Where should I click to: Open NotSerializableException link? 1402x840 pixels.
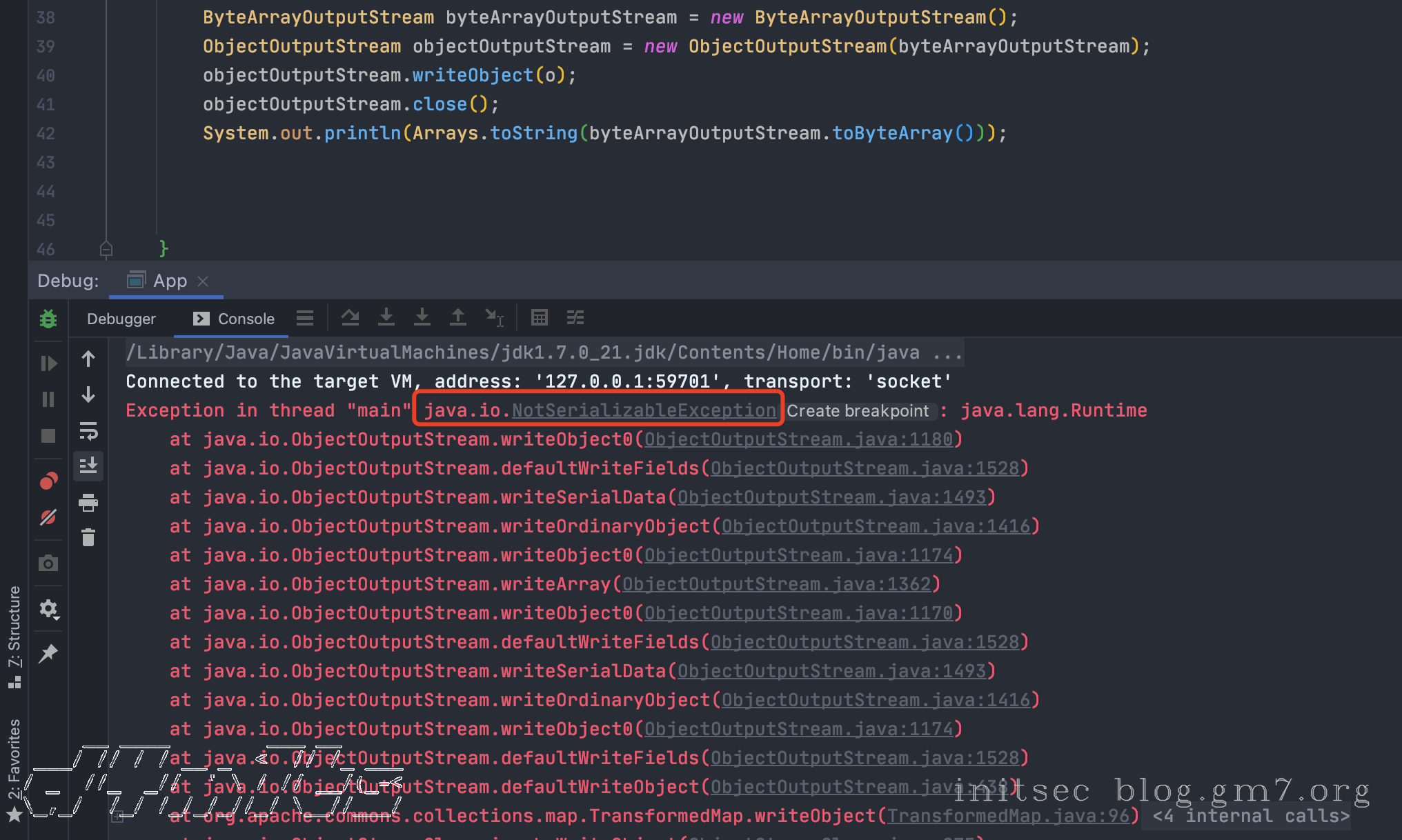click(x=644, y=410)
